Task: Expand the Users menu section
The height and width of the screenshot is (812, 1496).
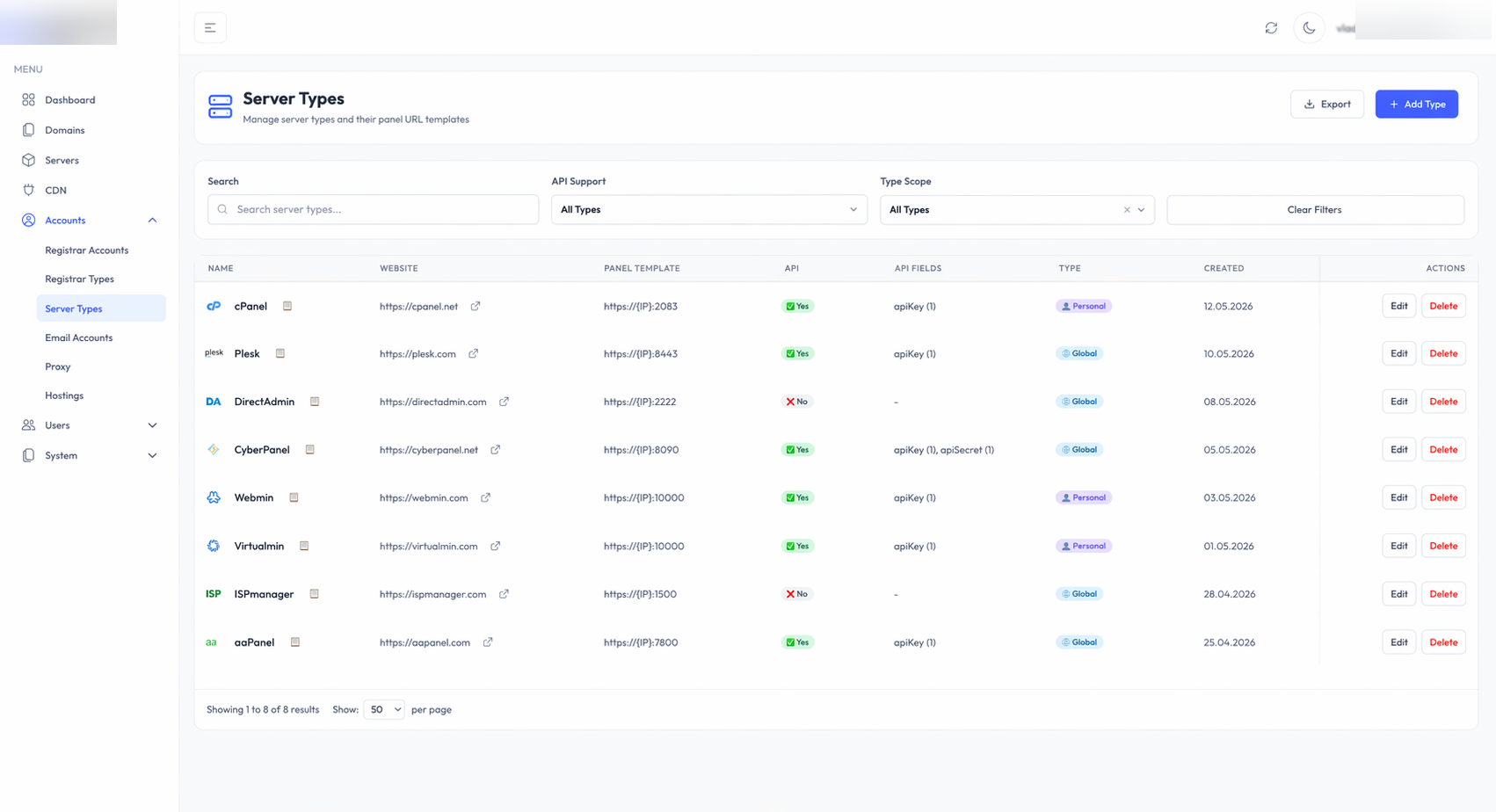Action: [x=152, y=425]
